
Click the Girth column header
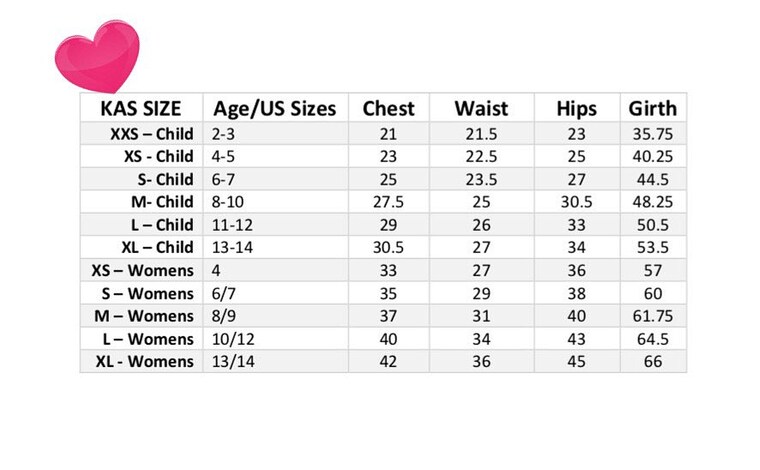point(653,109)
